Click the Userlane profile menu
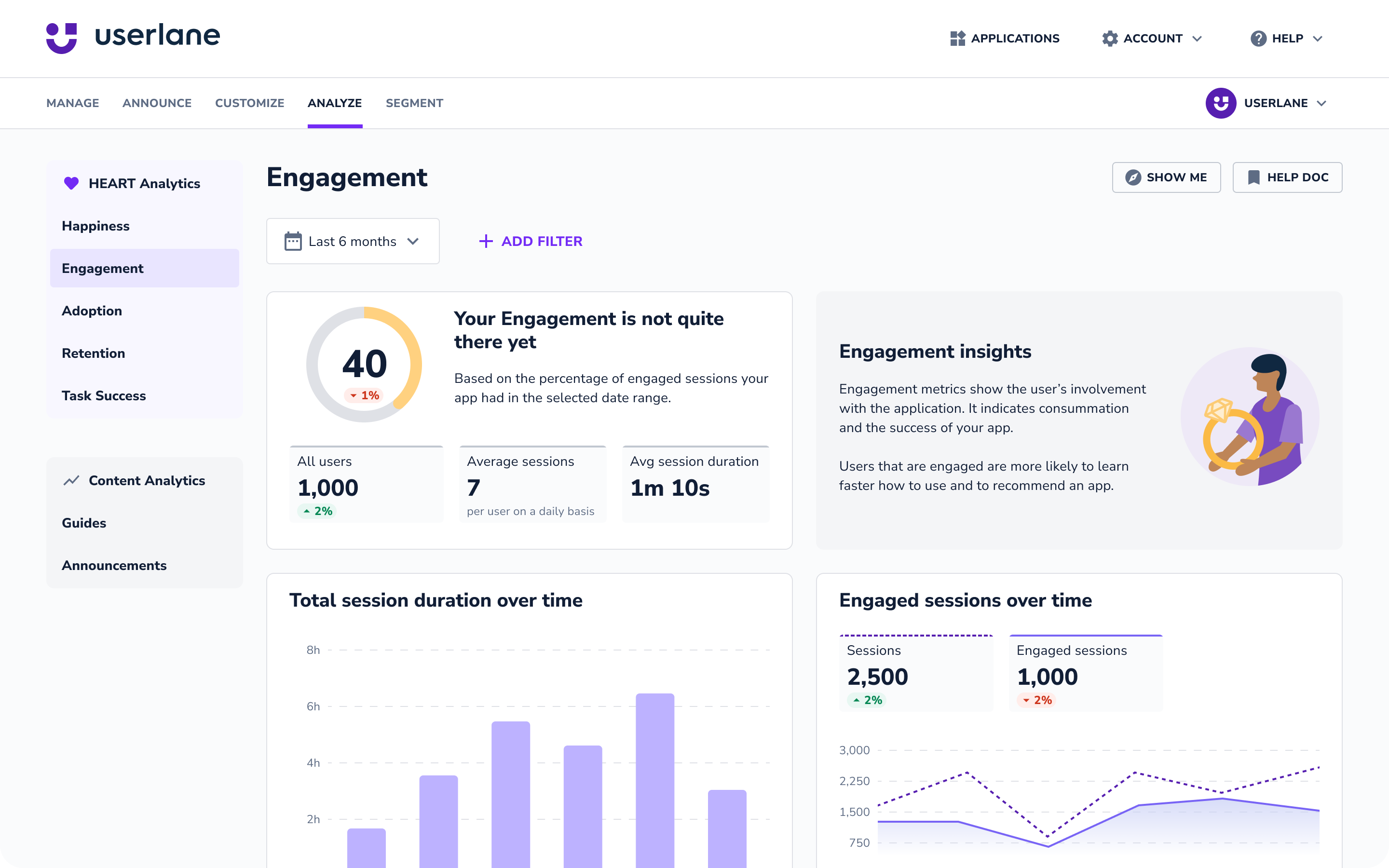Image resolution: width=1389 pixels, height=868 pixels. (1270, 103)
